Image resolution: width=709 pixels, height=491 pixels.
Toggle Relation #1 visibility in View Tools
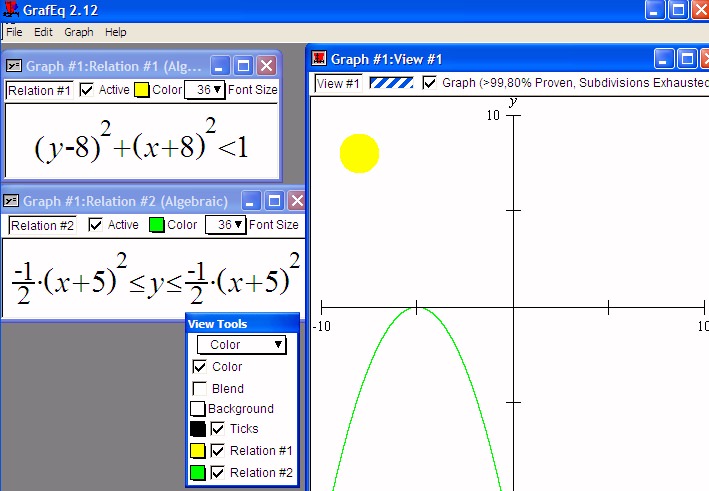[217, 450]
